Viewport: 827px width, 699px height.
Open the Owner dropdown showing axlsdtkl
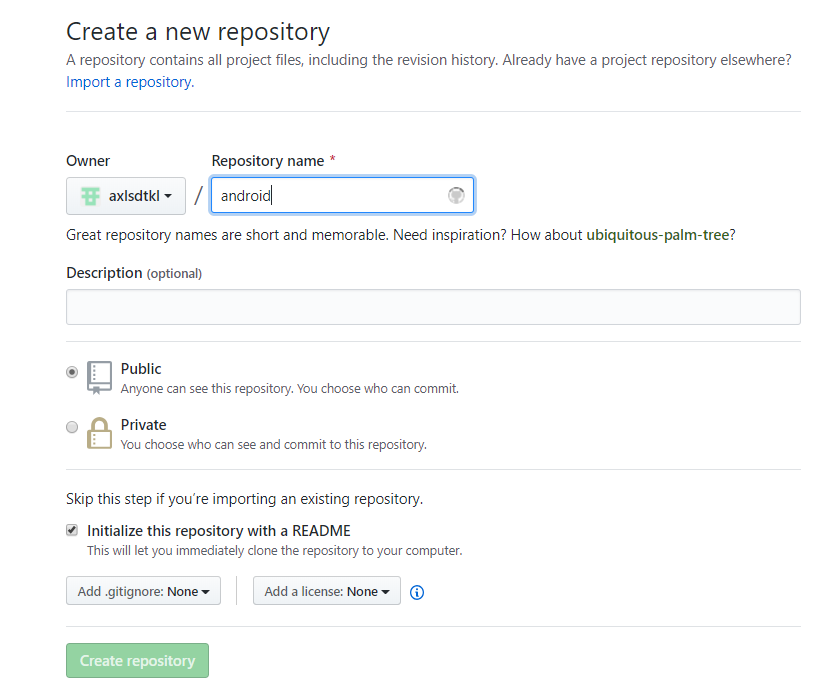coord(126,196)
